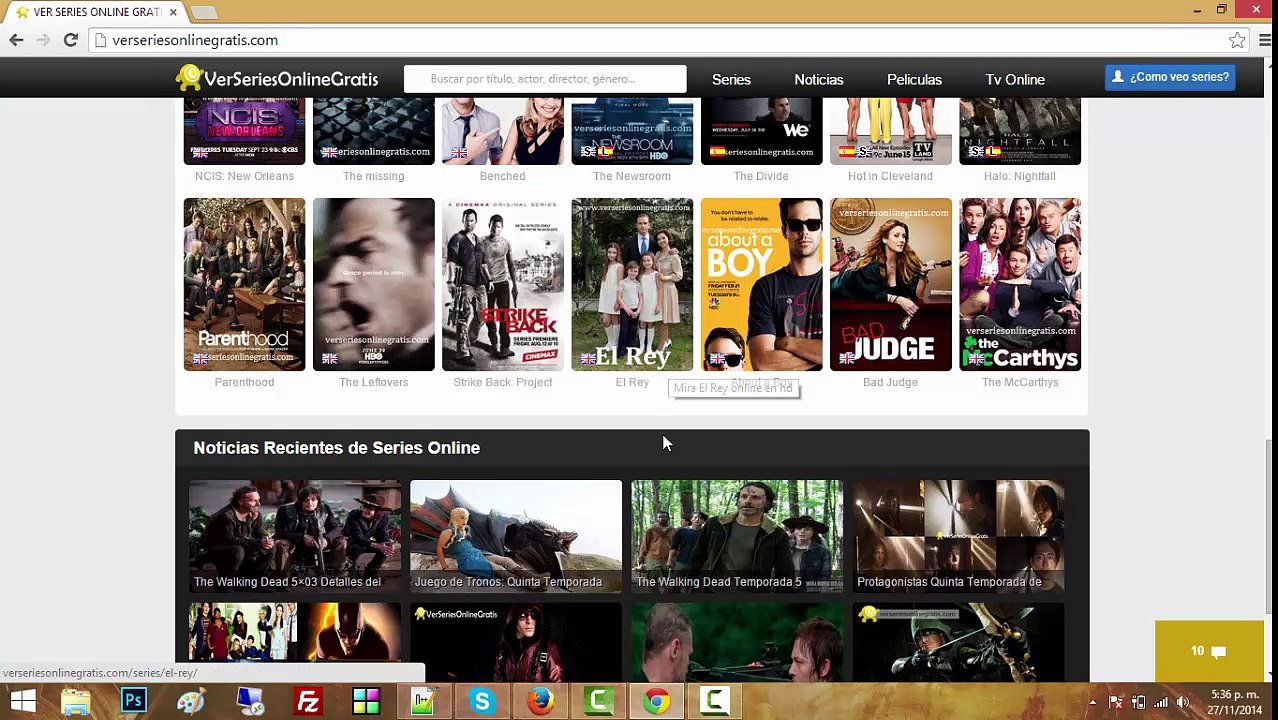Click the browser Forward arrow
Screen dimensions: 1278x720
coord(43,40)
